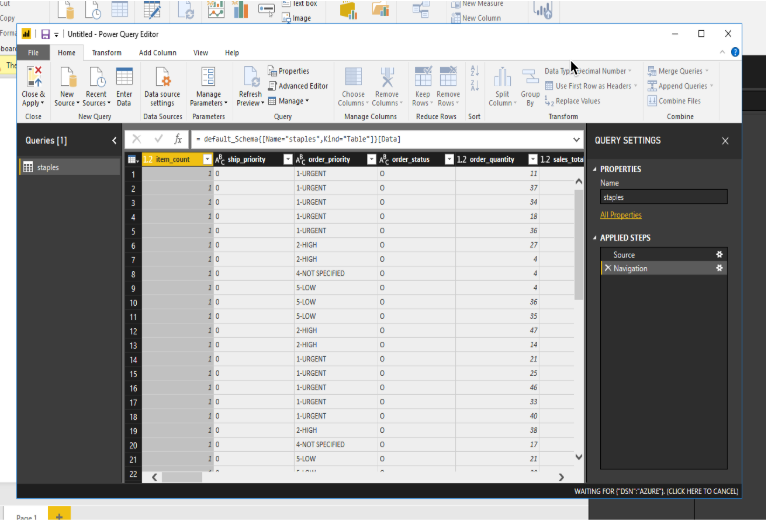Viewport: 767px width, 522px height.
Task: Collapse the PROPERTIES section
Action: (595, 169)
